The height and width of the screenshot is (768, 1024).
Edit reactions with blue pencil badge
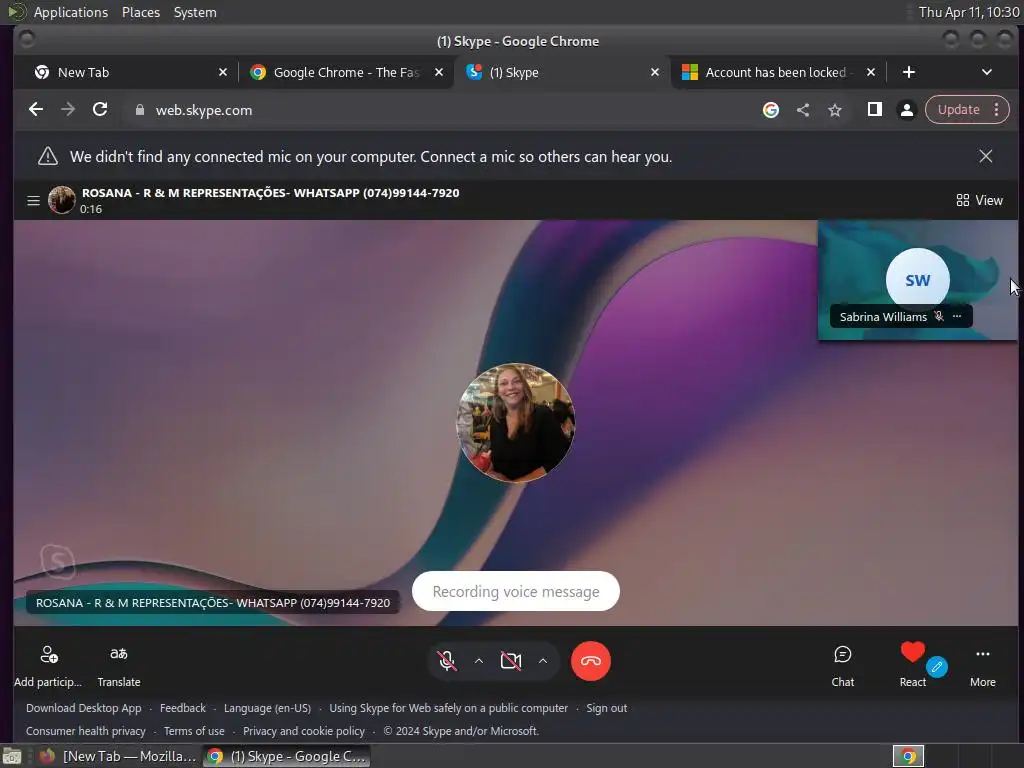[x=937, y=667]
